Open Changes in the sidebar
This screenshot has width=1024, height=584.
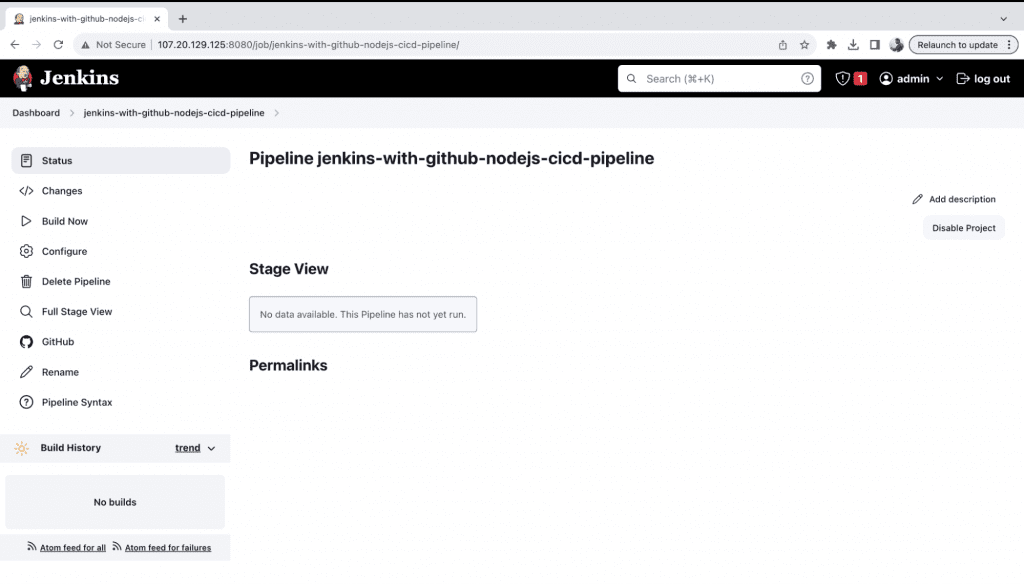[121, 191]
